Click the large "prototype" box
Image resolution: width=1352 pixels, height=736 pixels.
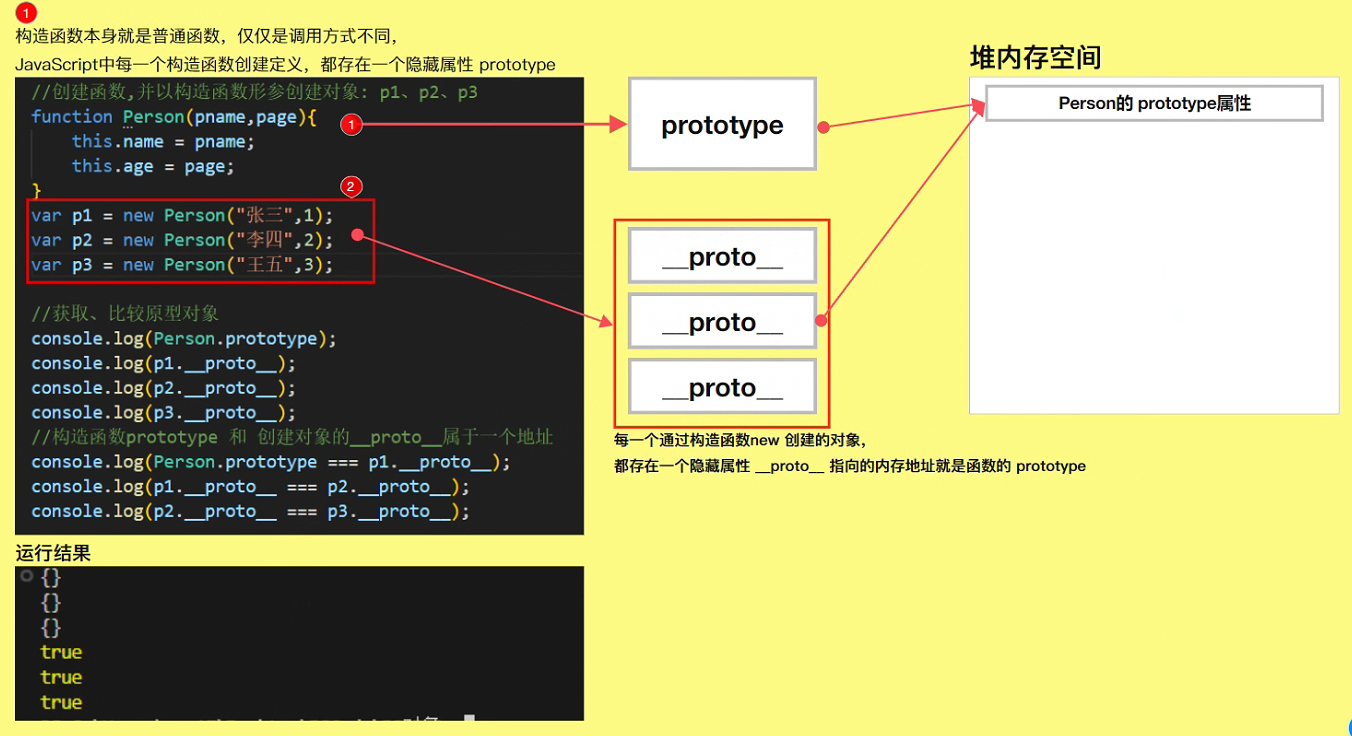(722, 125)
